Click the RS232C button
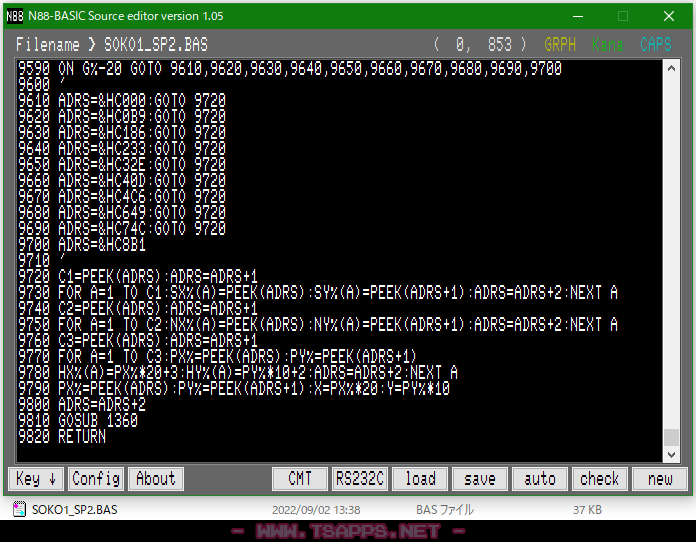The width and height of the screenshot is (696, 542). [360, 479]
